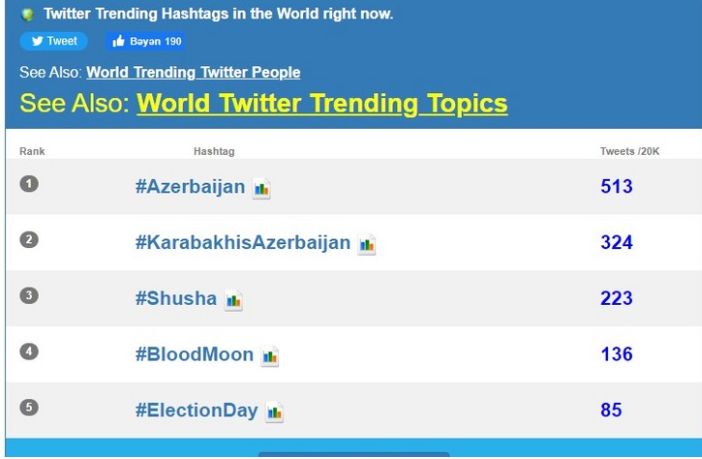This screenshot has width=702, height=459.
Task: Click the green globe icon in header
Action: pos(27,15)
